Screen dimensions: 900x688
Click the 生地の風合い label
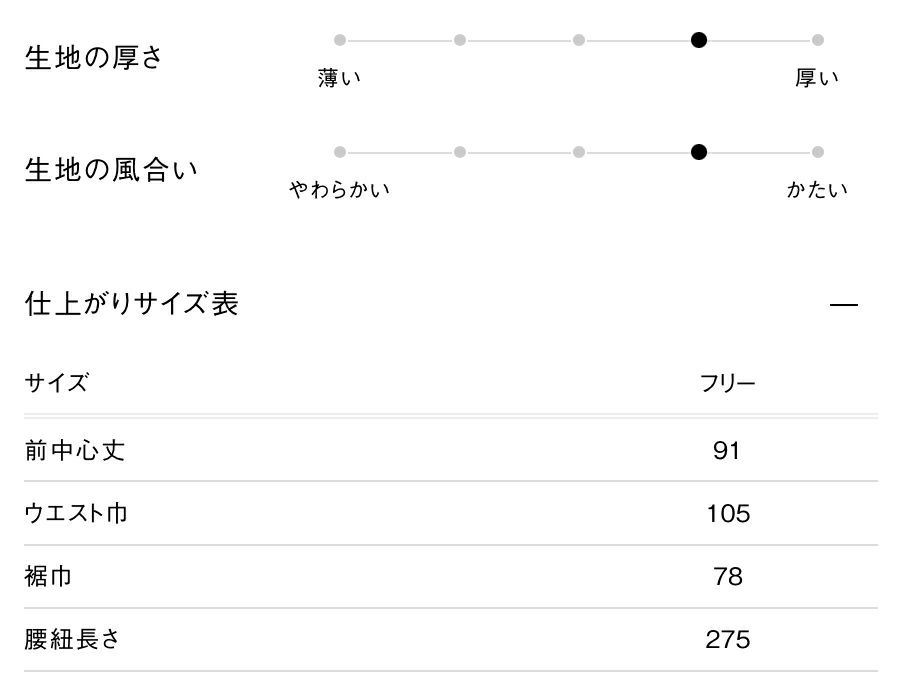click(111, 170)
